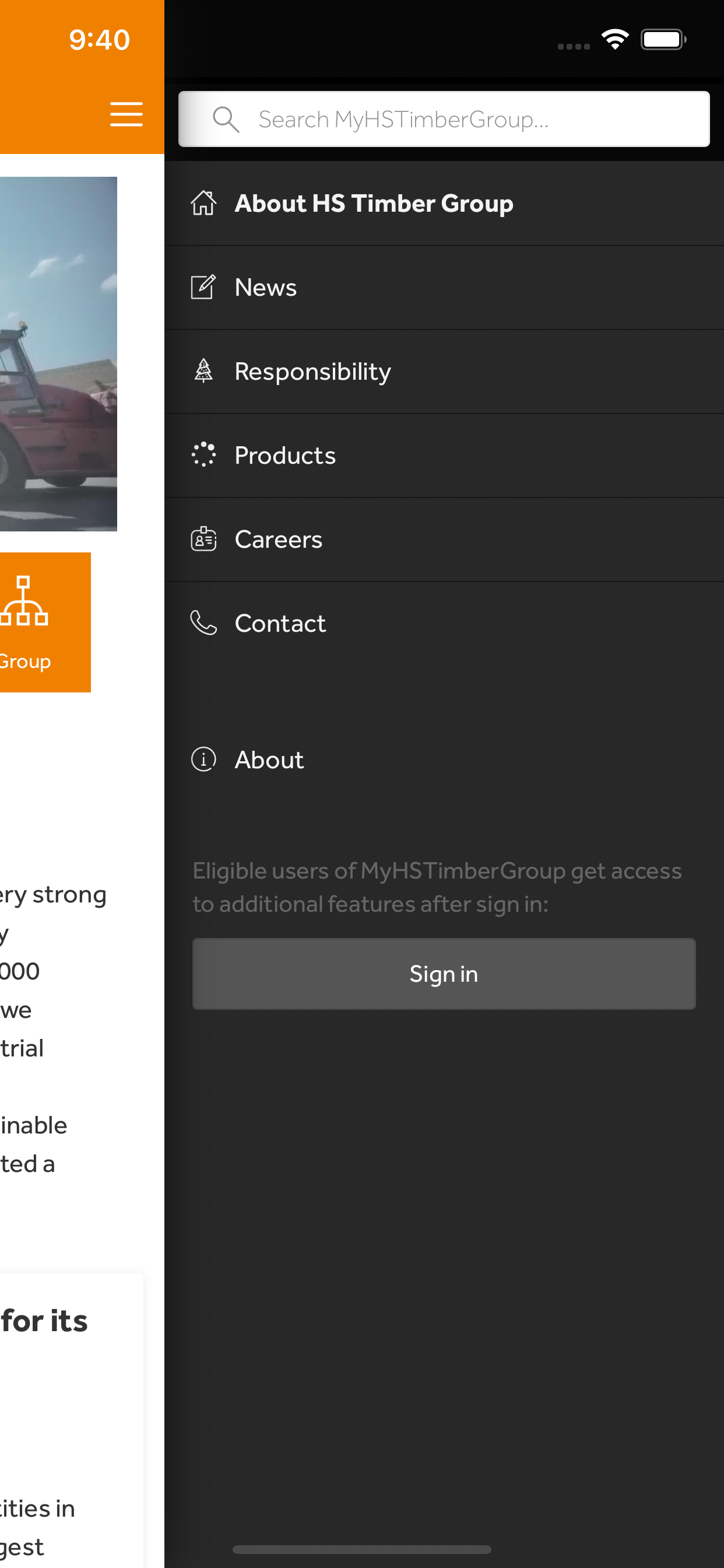Tap the Wi-Fi status icon
Image resolution: width=724 pixels, height=1568 pixels.
tap(615, 40)
